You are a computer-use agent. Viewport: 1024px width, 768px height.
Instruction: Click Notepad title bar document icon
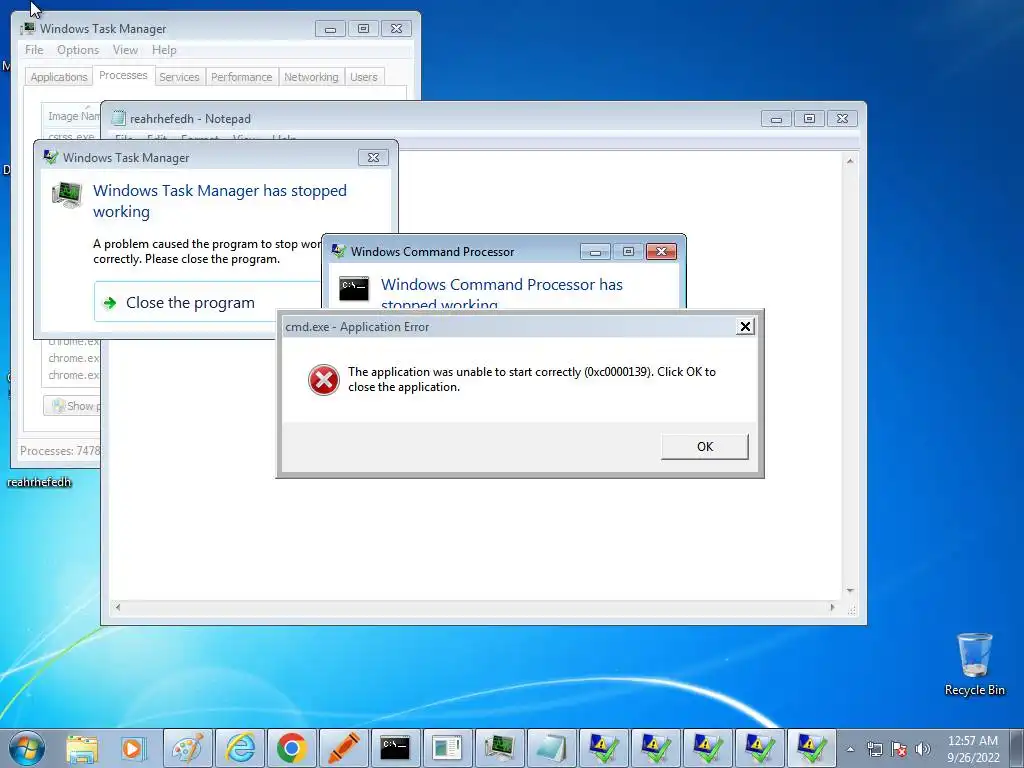(118, 118)
